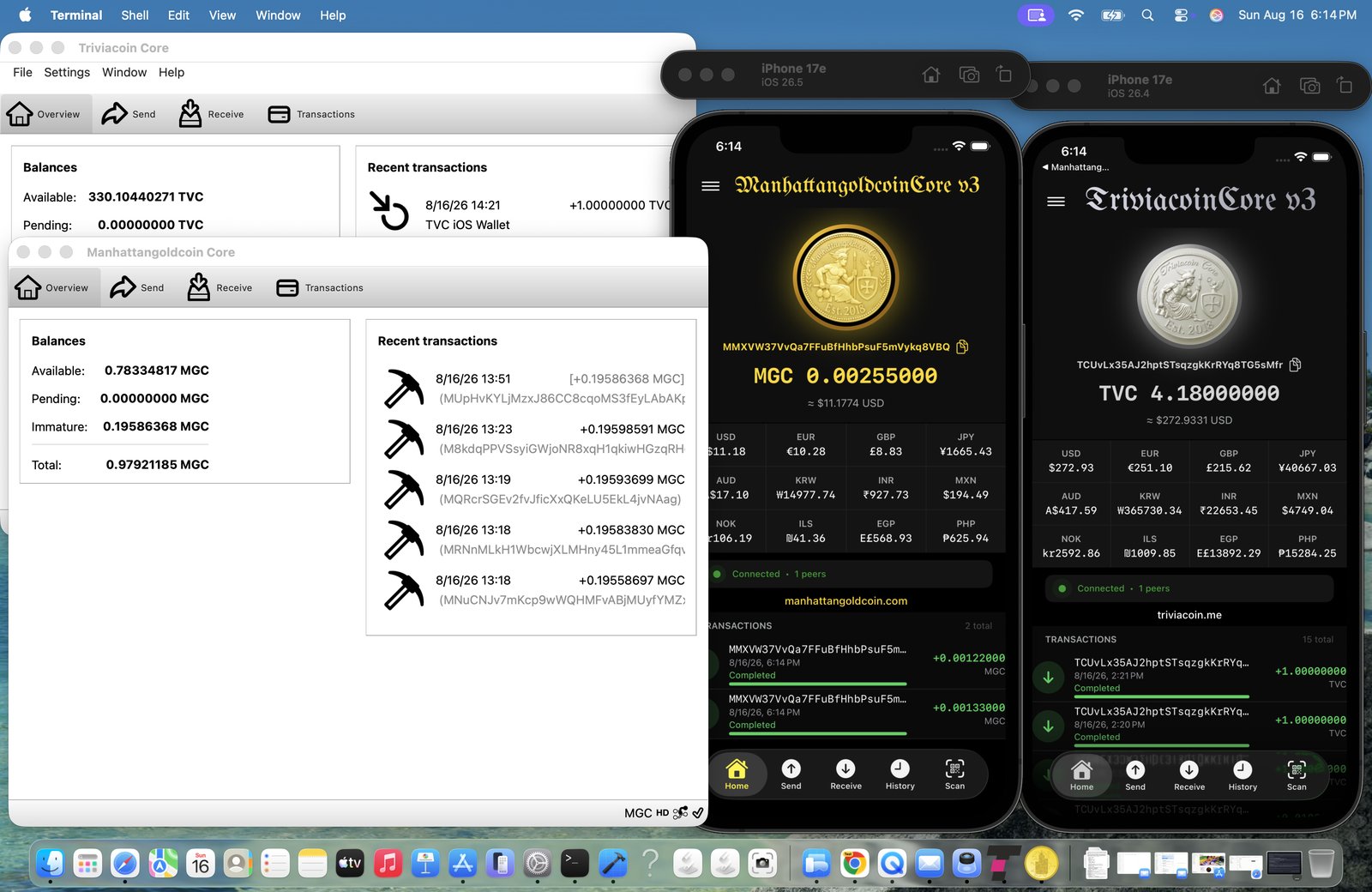Tap History in Triviacoin app tab bar
1372x892 pixels.
1243,775
